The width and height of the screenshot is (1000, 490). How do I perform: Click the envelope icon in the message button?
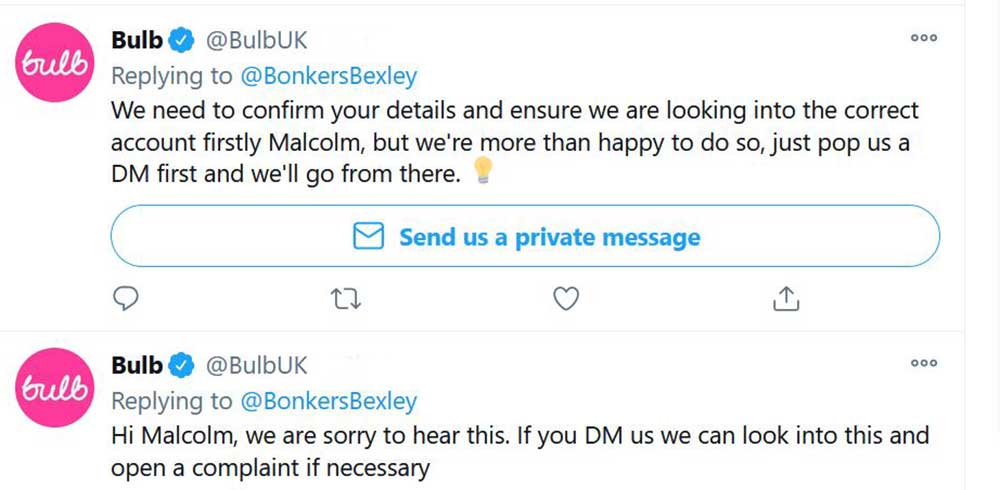click(x=369, y=237)
